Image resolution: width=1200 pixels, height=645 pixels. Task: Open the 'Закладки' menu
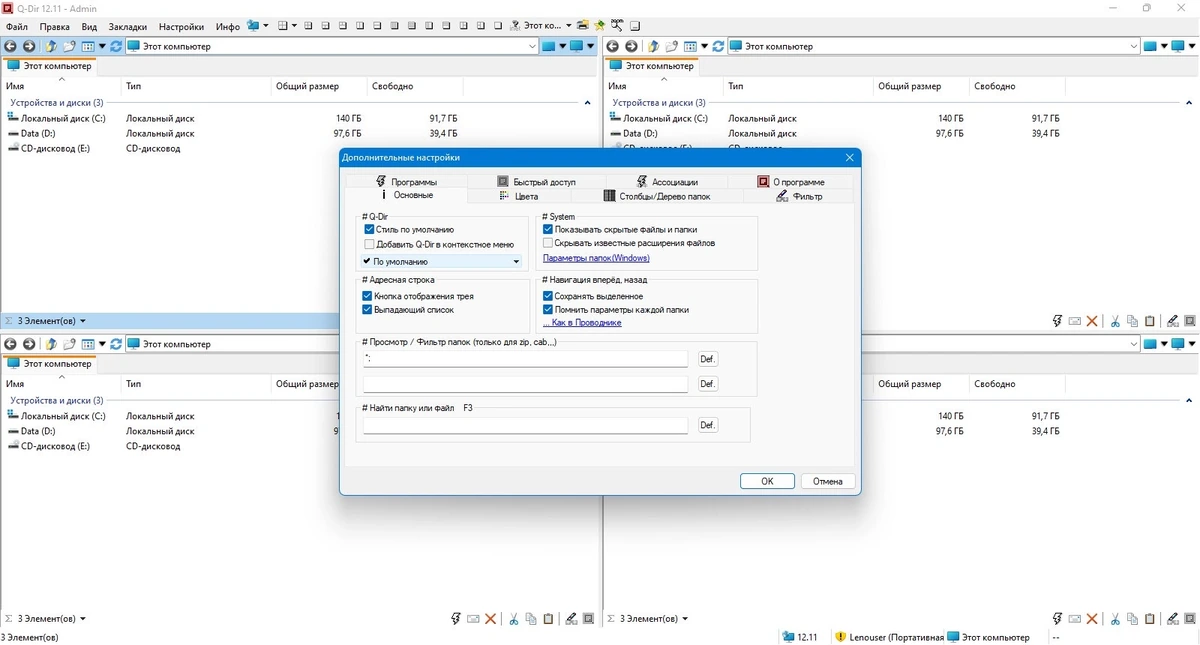127,26
